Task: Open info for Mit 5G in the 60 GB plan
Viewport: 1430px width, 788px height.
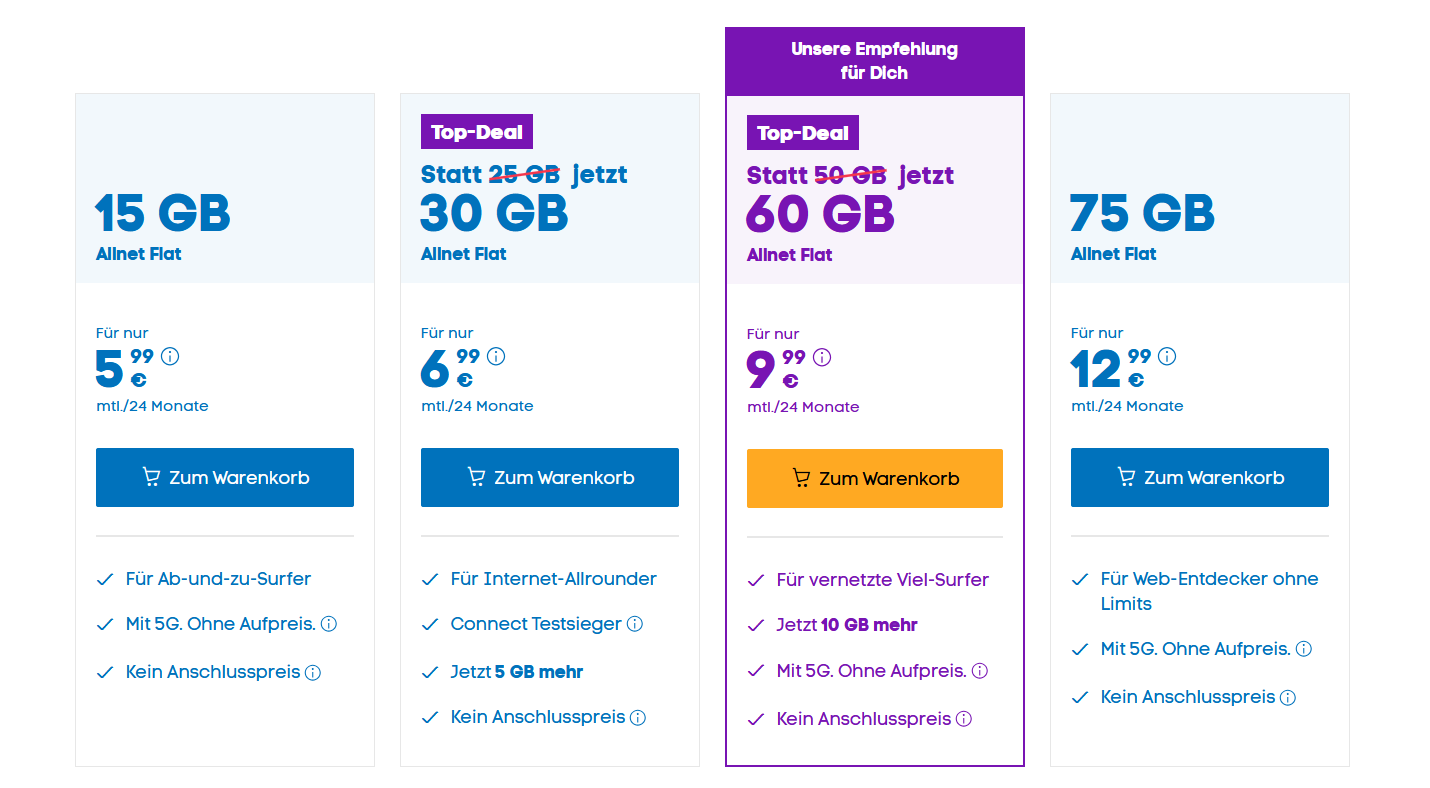Action: 978,671
